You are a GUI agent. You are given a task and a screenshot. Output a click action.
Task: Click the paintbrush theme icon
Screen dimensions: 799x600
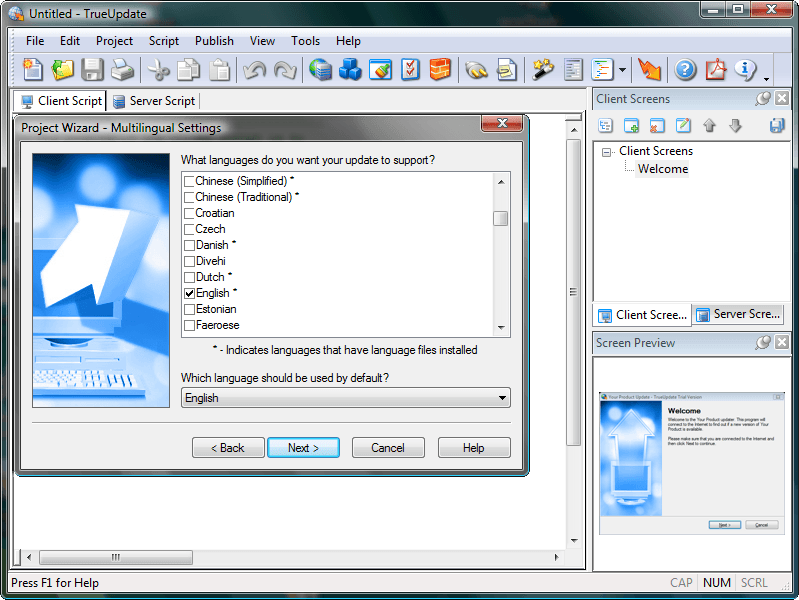[380, 70]
